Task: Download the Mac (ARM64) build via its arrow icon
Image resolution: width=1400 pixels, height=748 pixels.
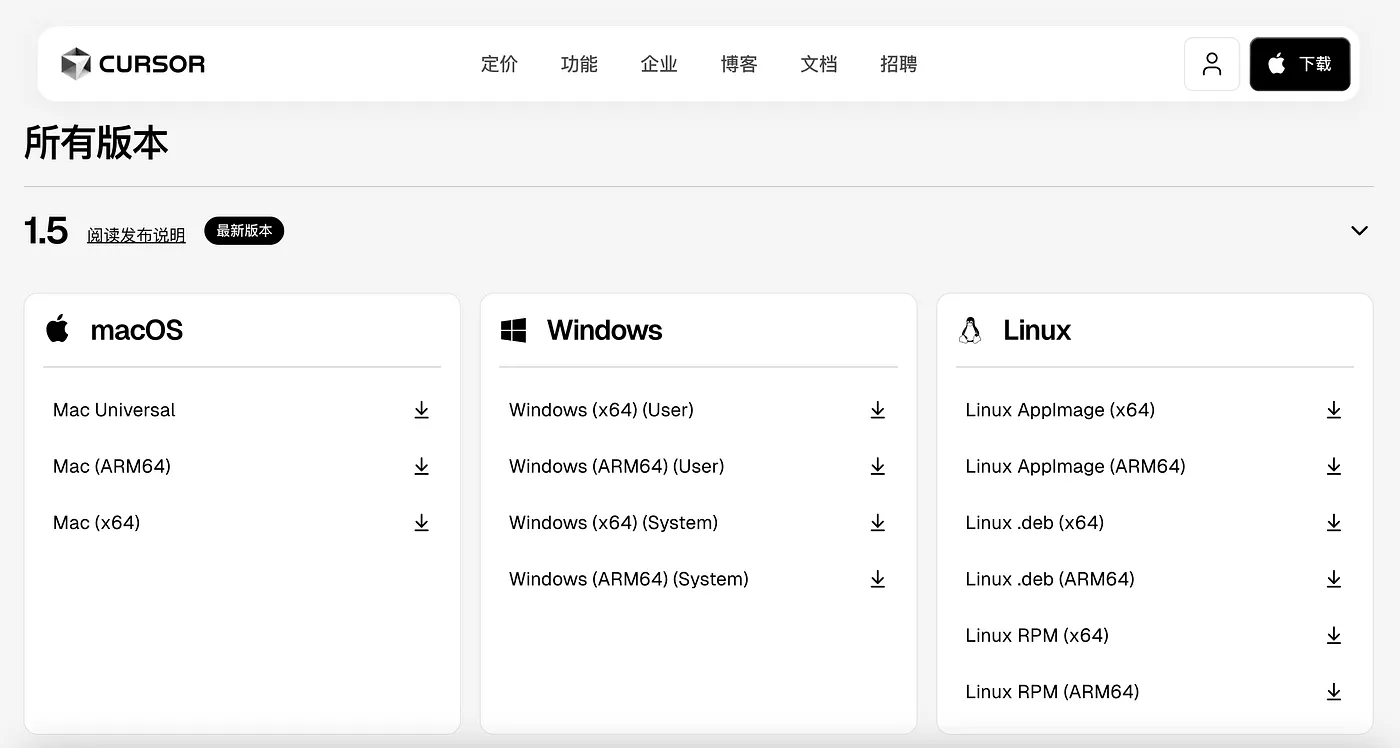Action: [421, 466]
